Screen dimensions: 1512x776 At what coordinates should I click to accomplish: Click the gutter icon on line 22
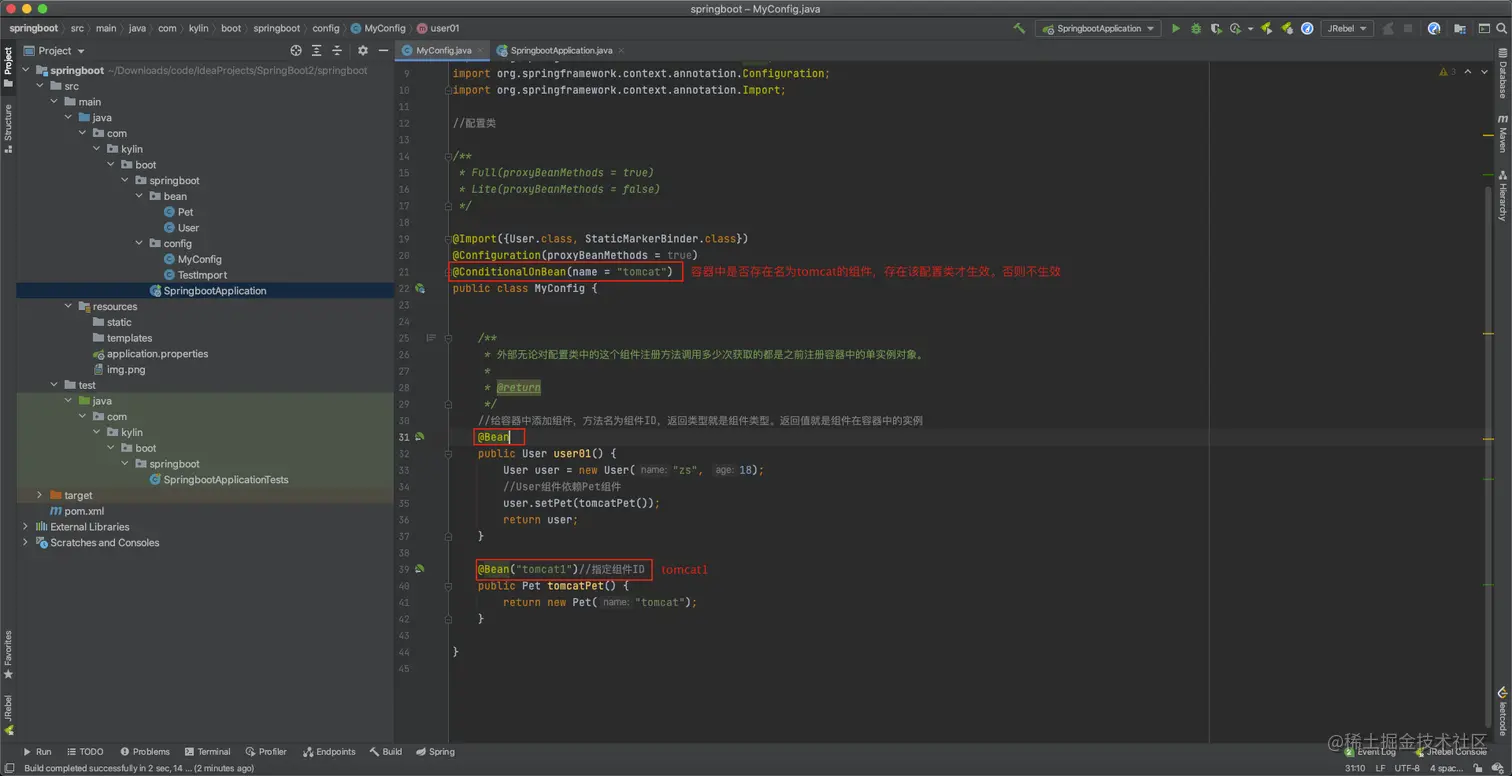(x=420, y=288)
